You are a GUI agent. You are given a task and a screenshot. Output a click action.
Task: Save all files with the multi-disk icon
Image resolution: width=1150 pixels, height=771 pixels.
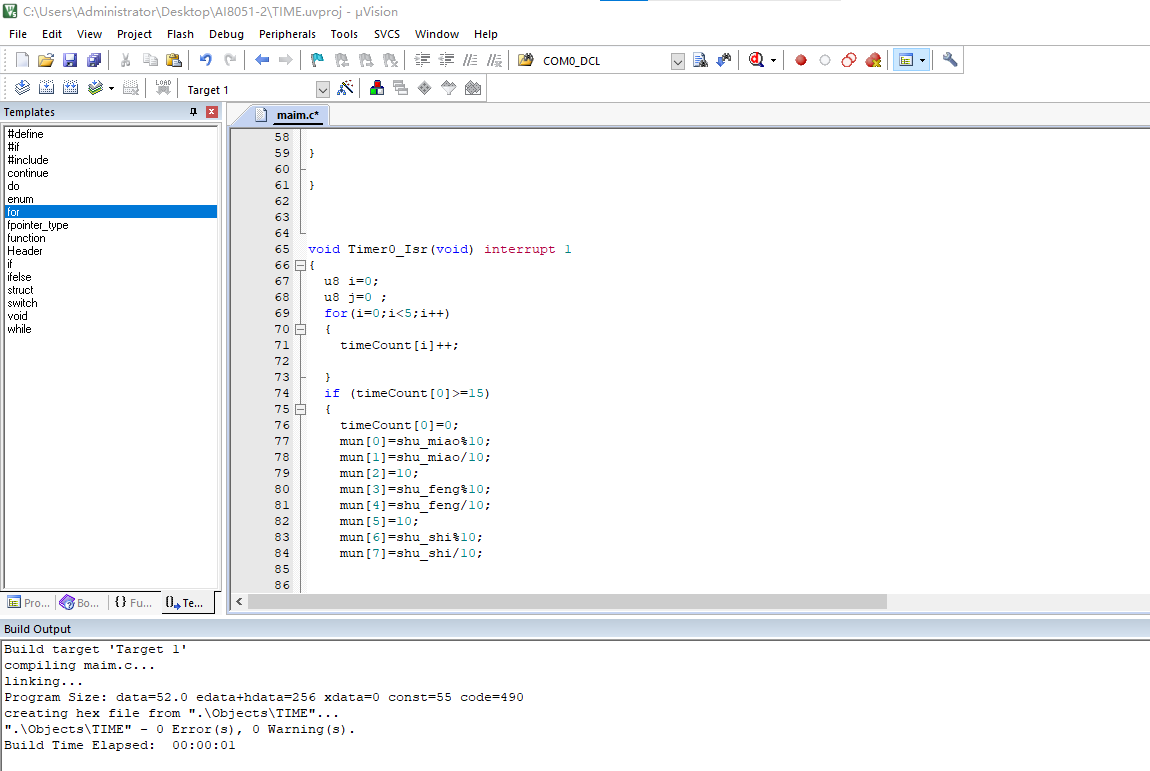coord(94,60)
